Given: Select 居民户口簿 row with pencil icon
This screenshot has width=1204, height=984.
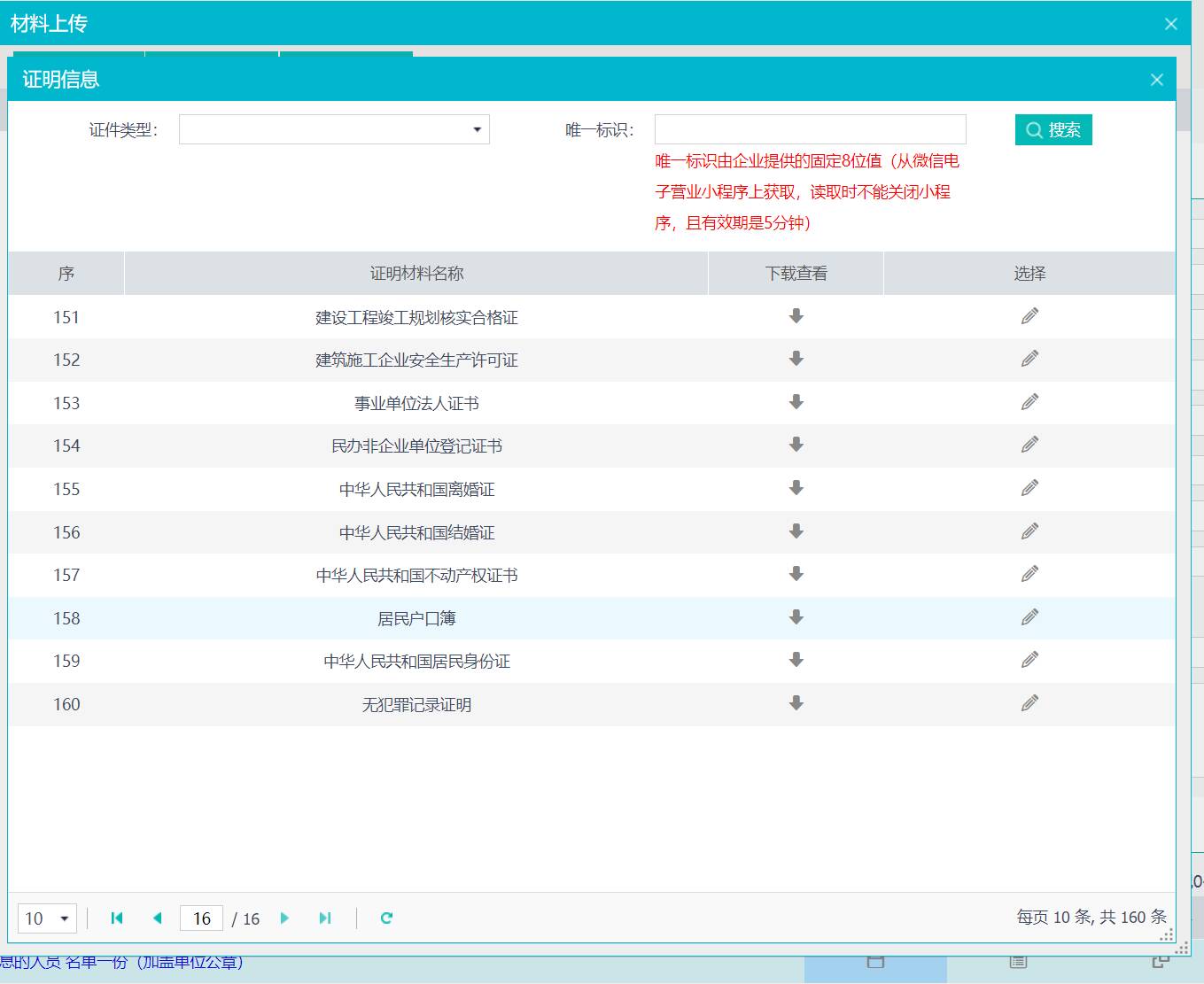Looking at the screenshot, I should (x=1029, y=617).
